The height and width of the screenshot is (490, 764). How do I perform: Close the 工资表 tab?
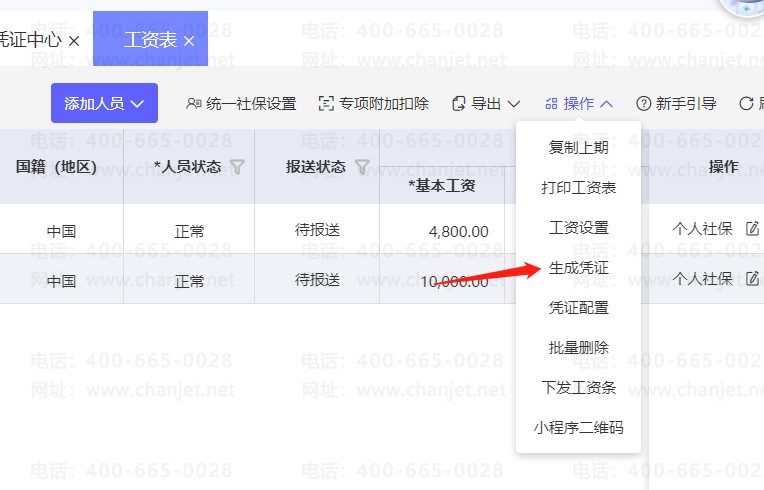pos(189,41)
